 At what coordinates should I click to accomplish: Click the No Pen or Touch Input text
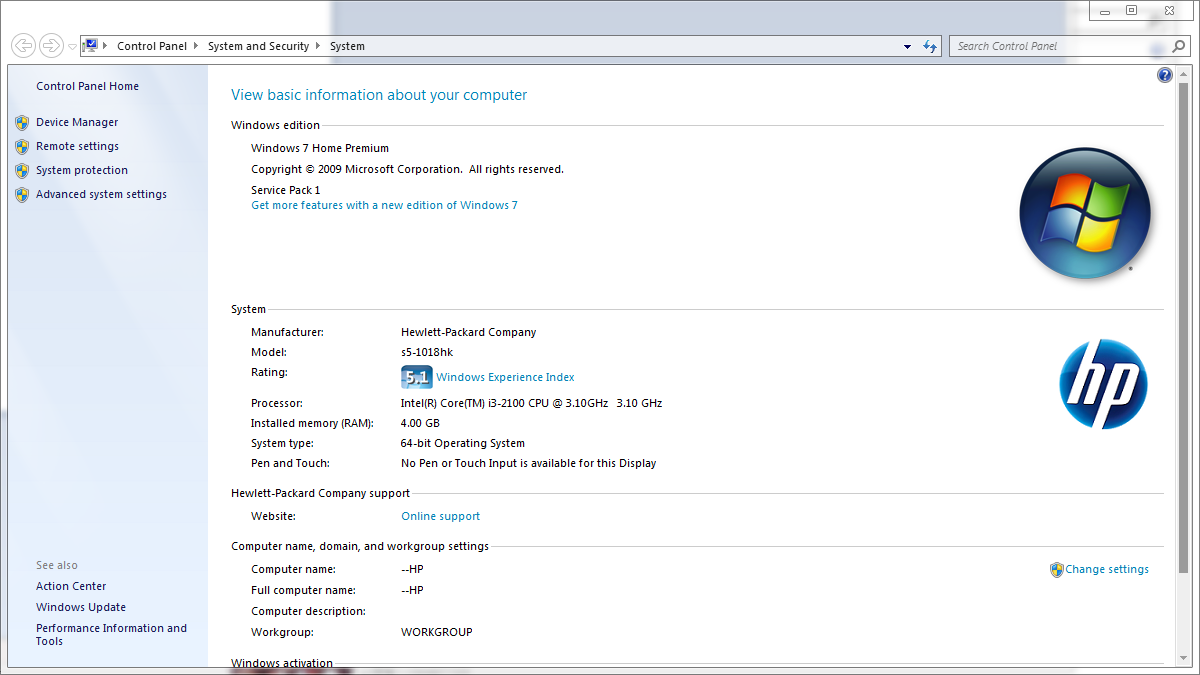529,463
